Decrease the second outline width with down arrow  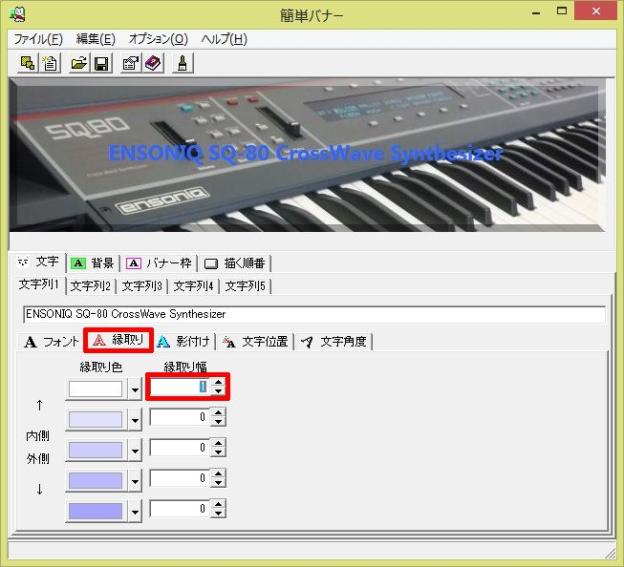click(x=218, y=422)
